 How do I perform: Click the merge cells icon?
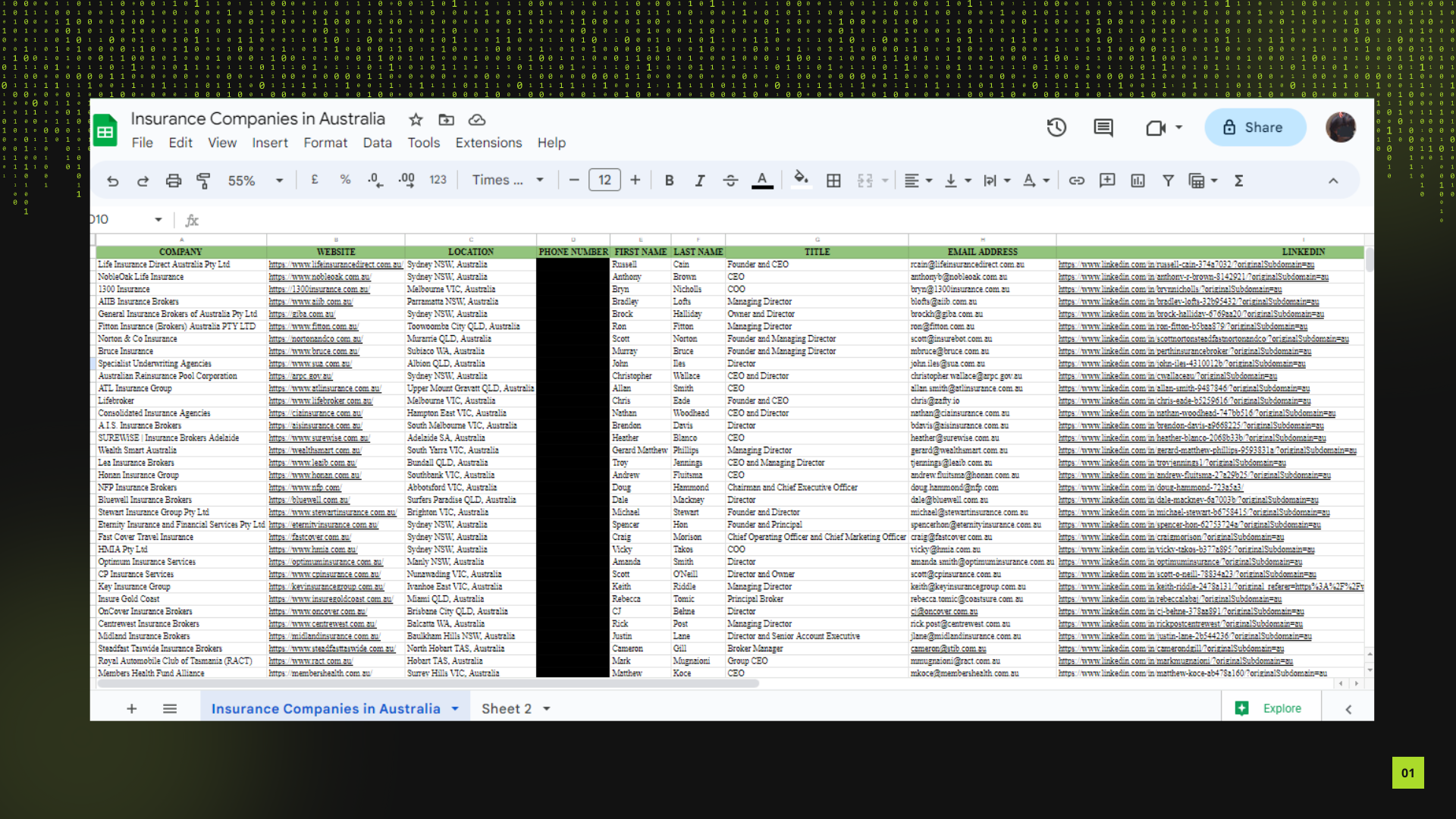(x=865, y=180)
